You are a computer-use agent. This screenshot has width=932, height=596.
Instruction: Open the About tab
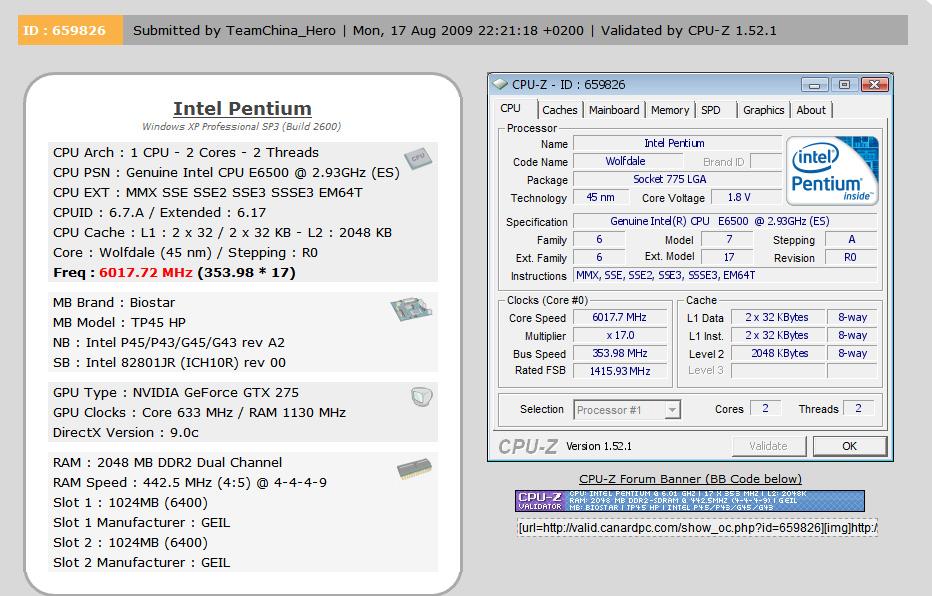(811, 110)
